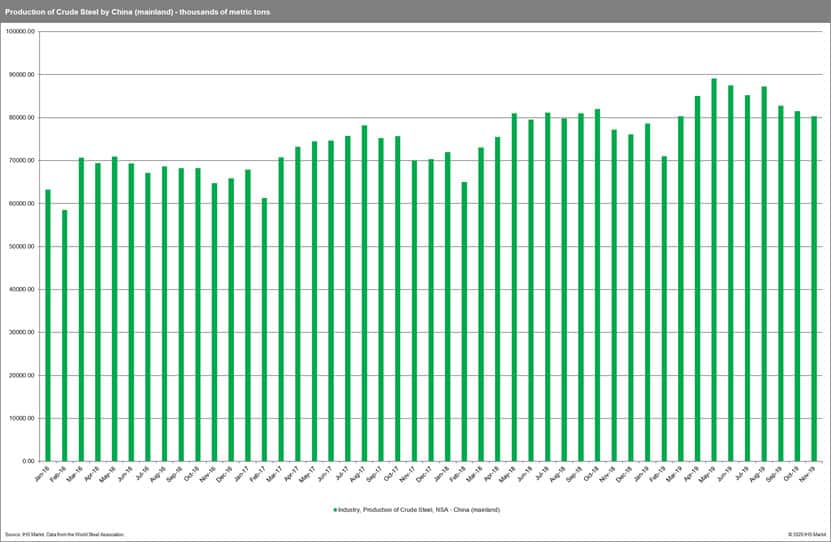Click the 90000.00 y-axis label
Image resolution: width=831 pixels, height=542 pixels.
tap(22, 75)
